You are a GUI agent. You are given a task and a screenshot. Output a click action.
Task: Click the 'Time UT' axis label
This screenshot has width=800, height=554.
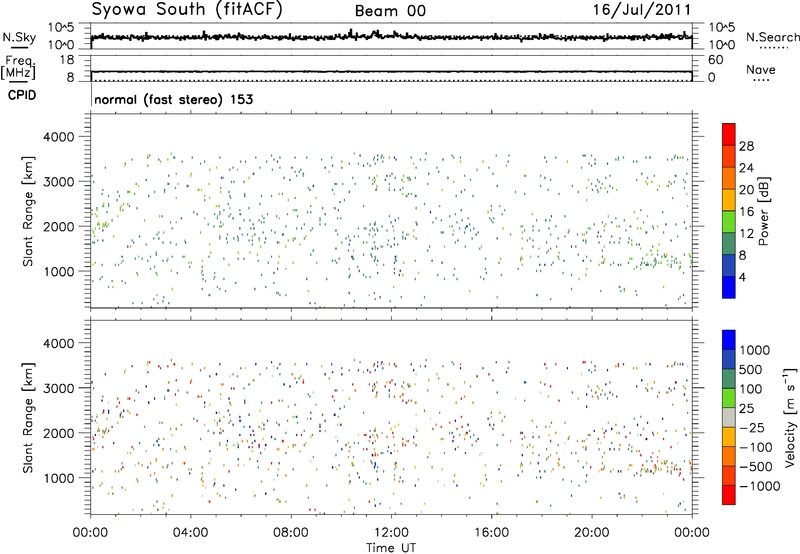tap(391, 547)
